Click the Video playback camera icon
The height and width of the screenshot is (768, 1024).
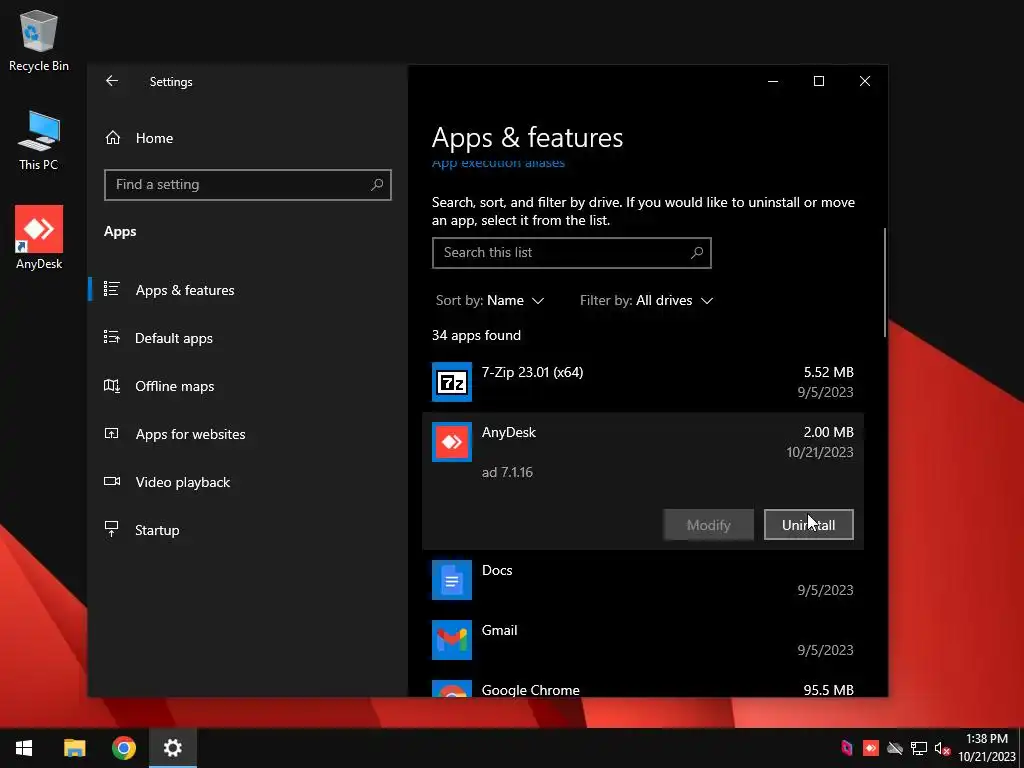coord(112,481)
